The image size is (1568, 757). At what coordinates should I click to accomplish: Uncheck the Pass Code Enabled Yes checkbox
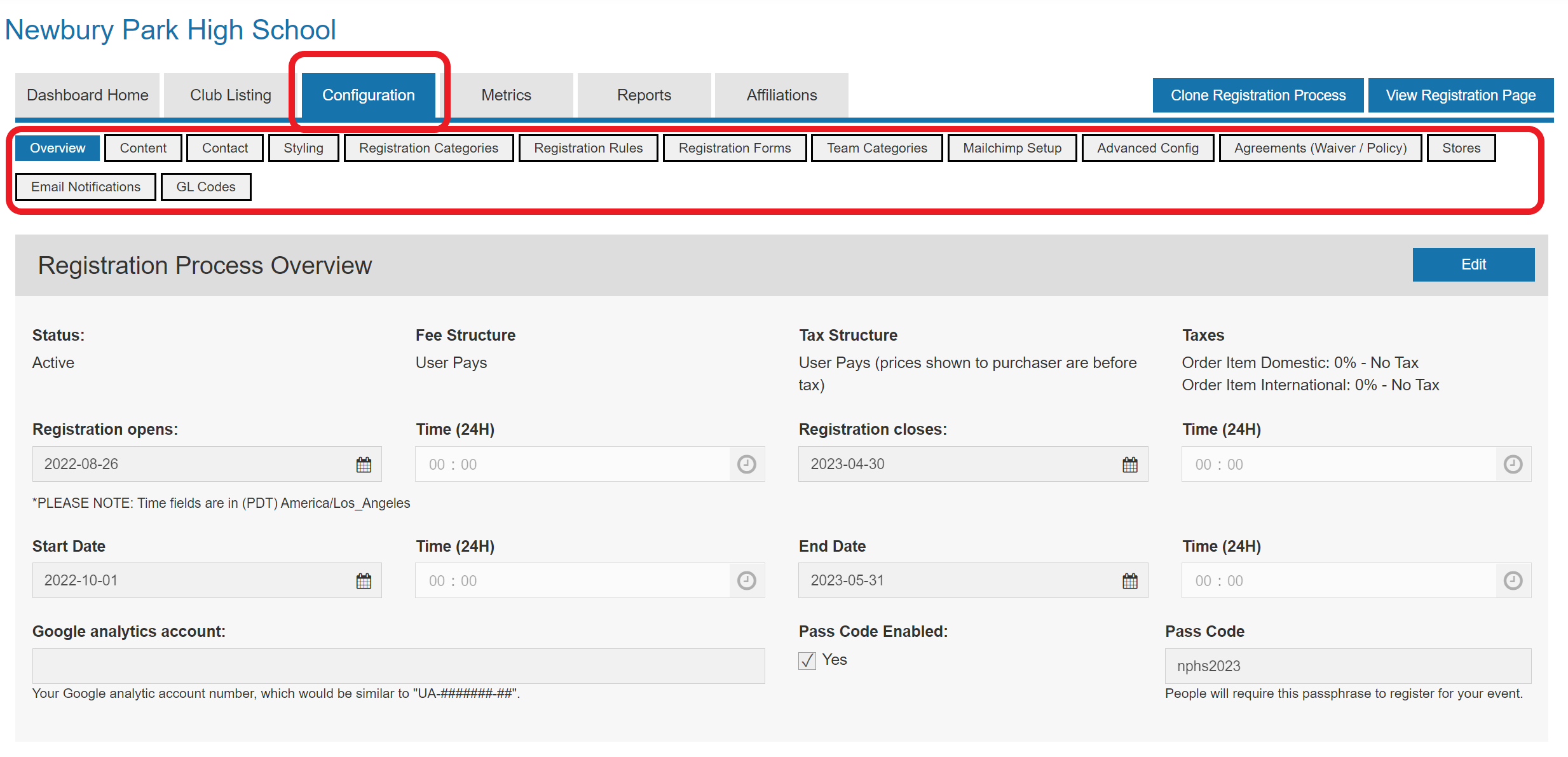807,661
